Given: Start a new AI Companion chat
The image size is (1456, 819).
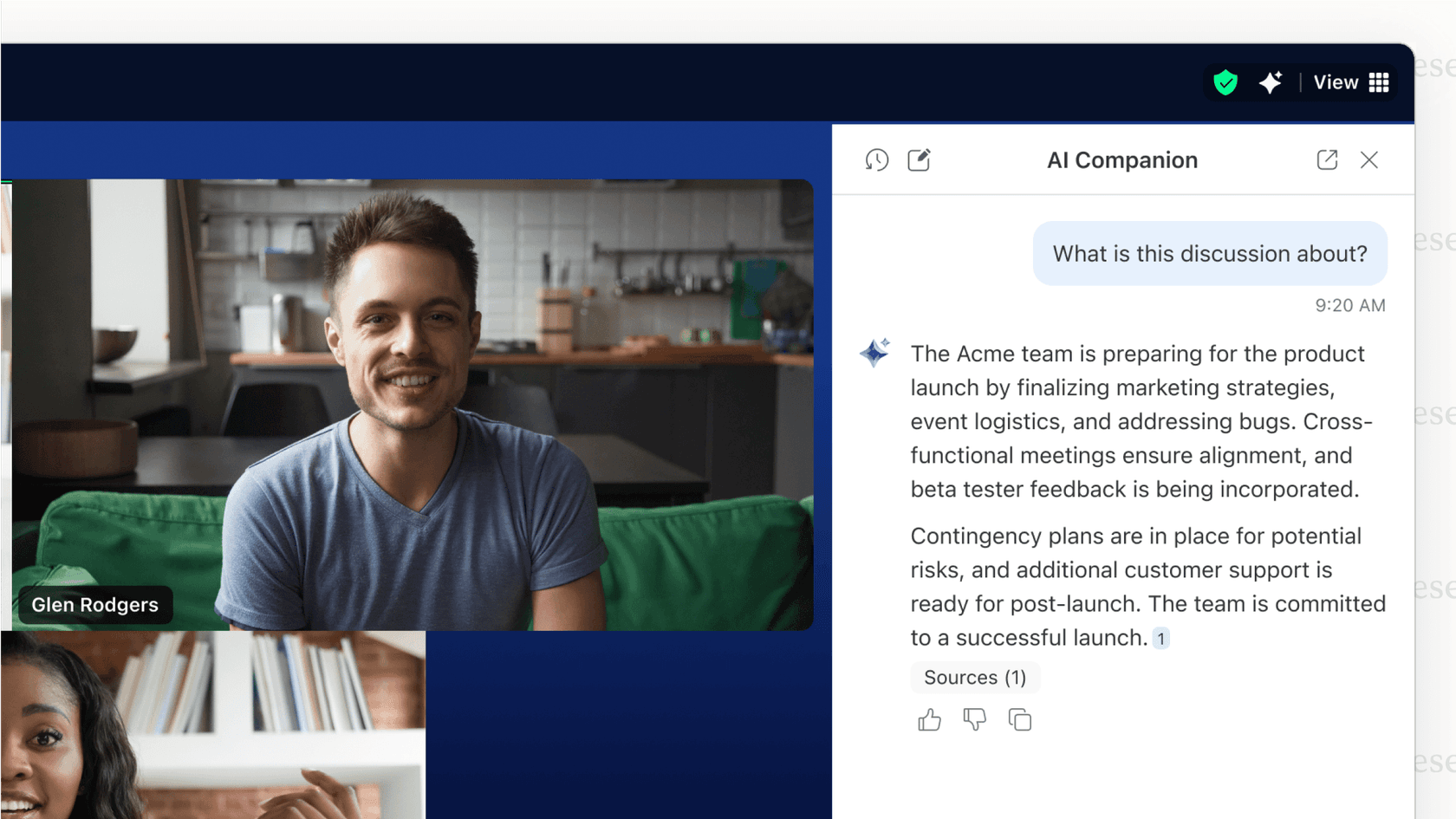Looking at the screenshot, I should click(919, 159).
